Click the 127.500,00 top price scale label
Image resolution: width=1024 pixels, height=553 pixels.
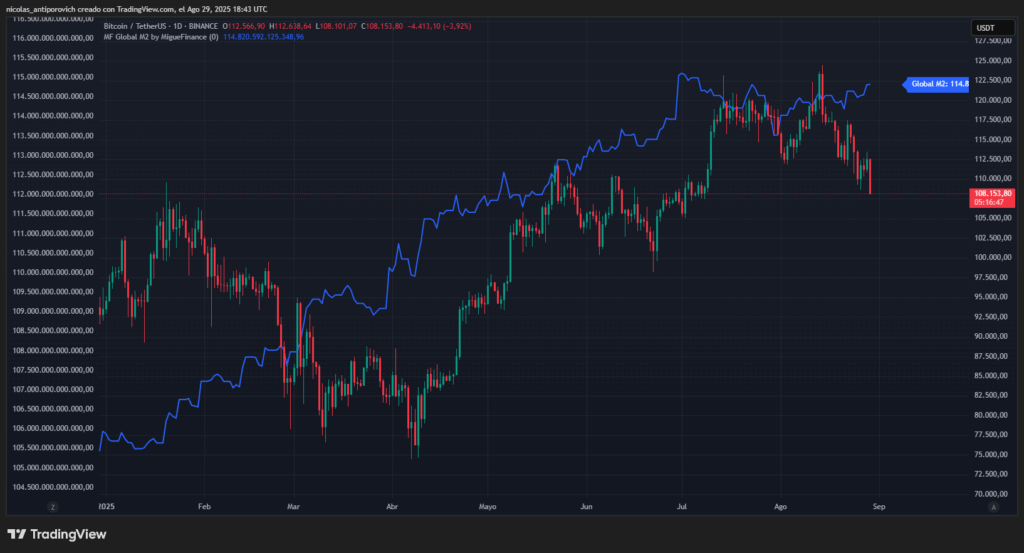(x=991, y=41)
